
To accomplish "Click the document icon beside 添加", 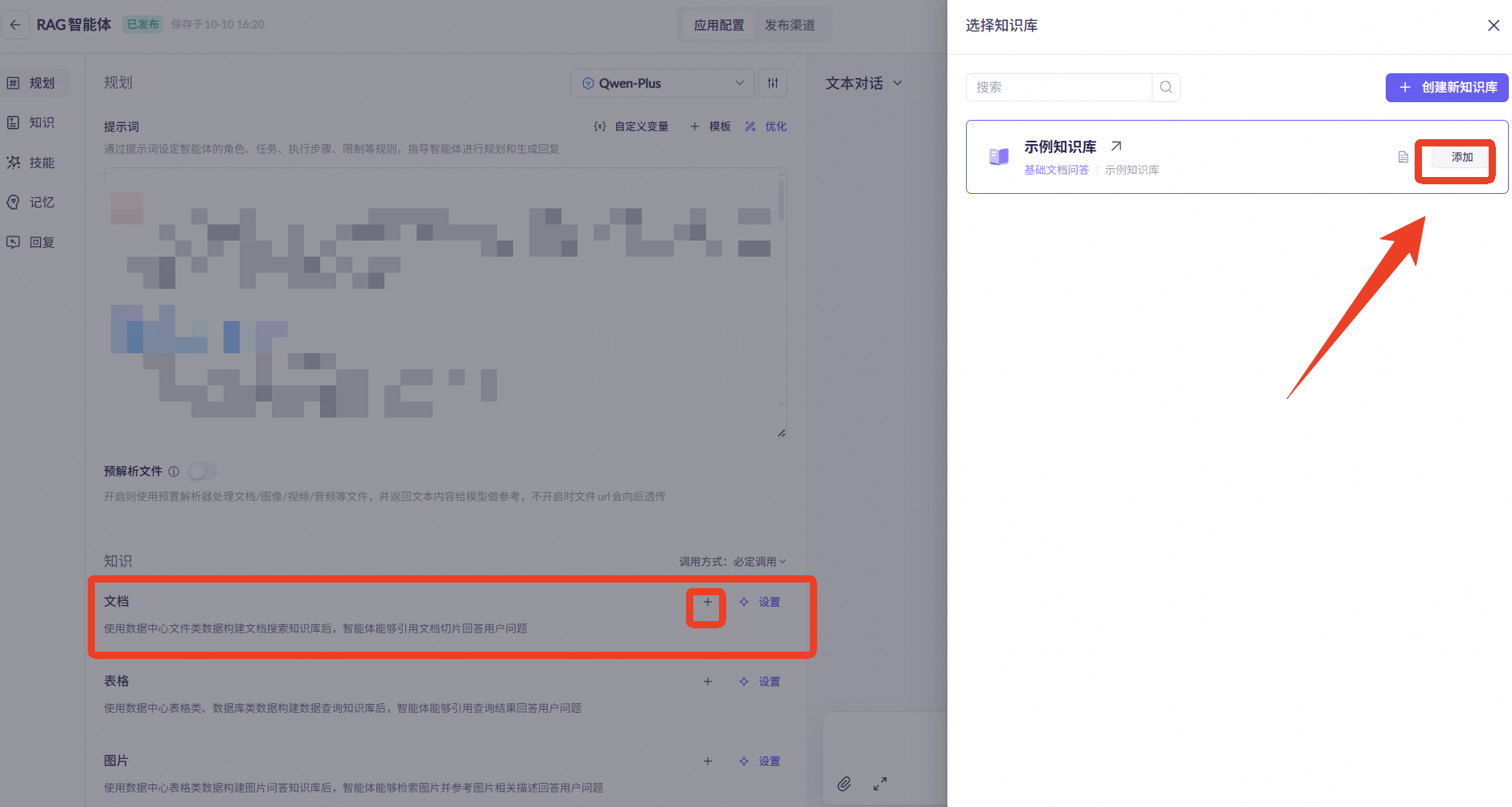I will tap(1403, 157).
